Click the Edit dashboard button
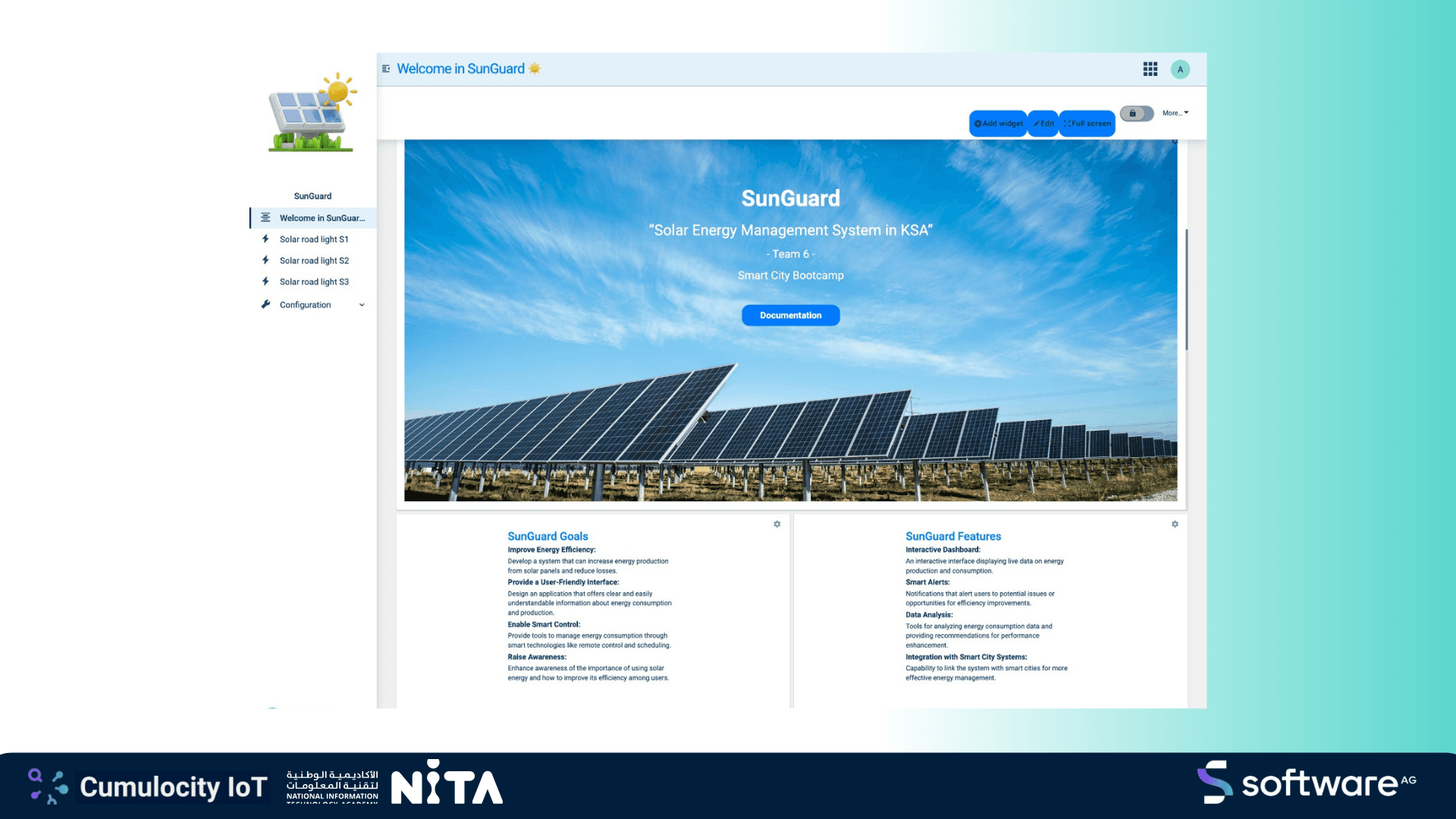 click(1043, 124)
